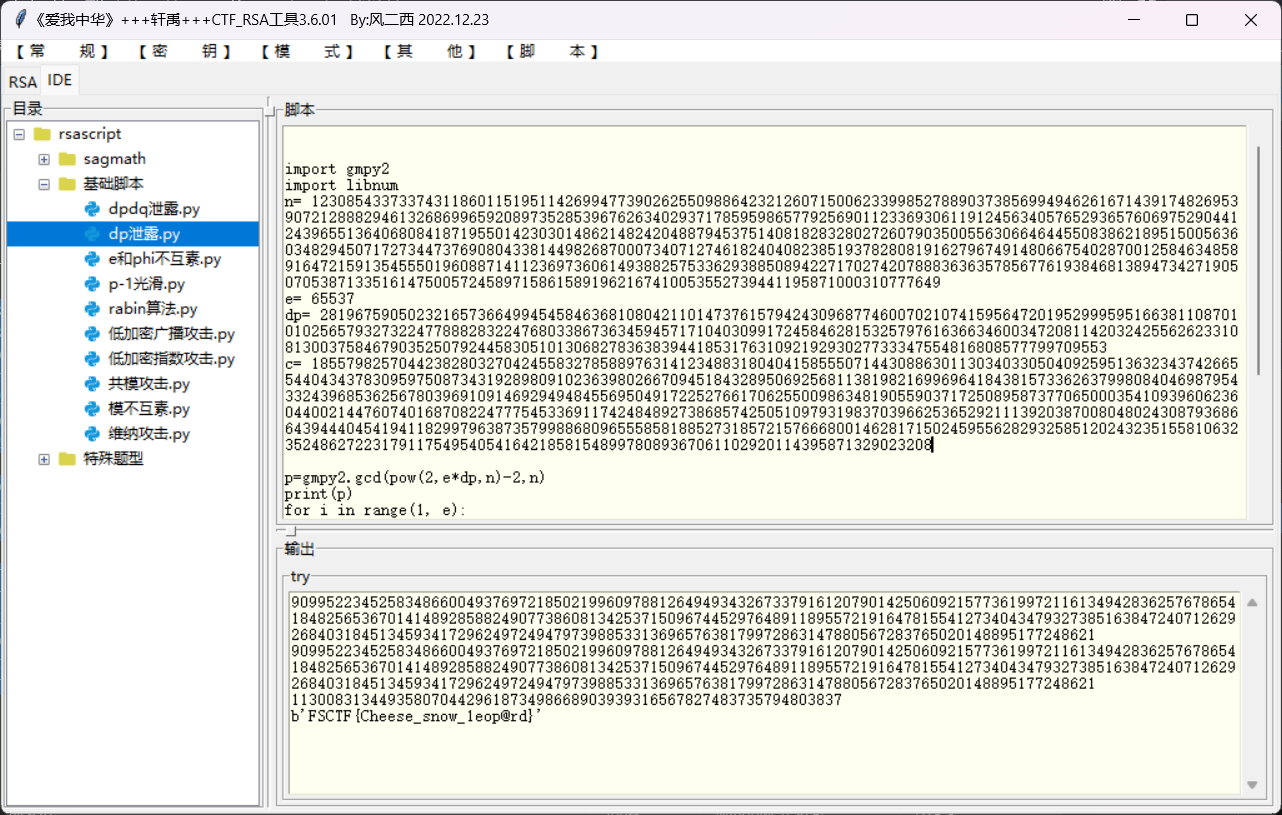Image resolution: width=1282 pixels, height=815 pixels.
Task: Click the output scroll up arrow
Action: tap(1251, 603)
